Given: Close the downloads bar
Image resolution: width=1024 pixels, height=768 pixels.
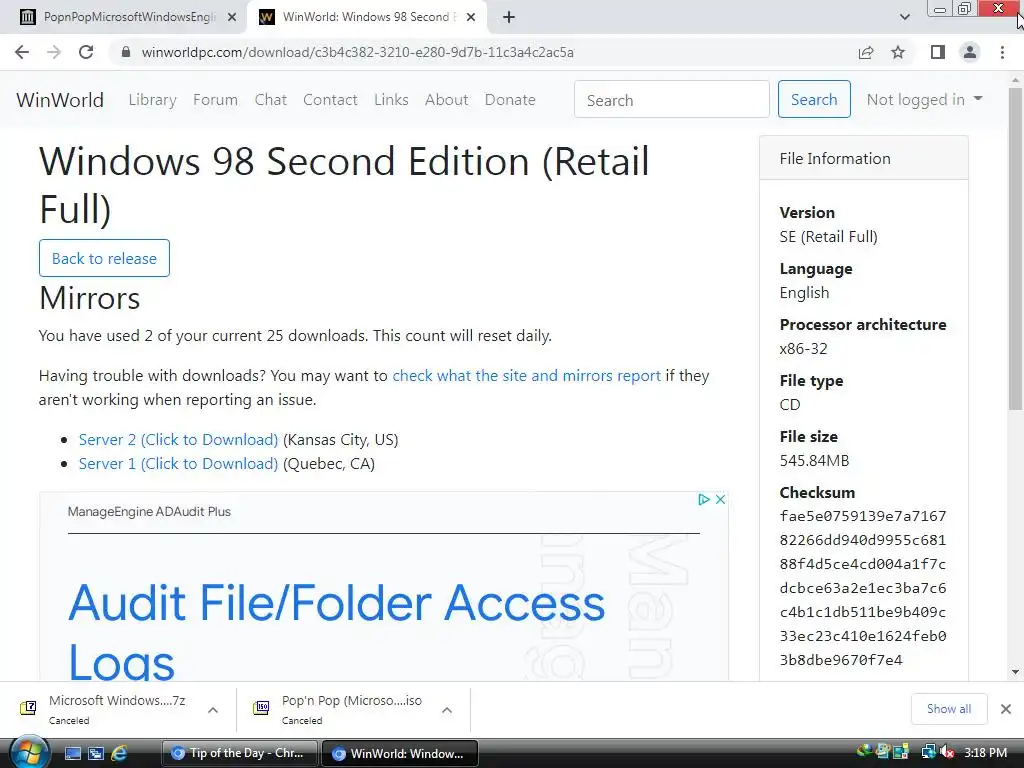Looking at the screenshot, I should (x=1006, y=709).
